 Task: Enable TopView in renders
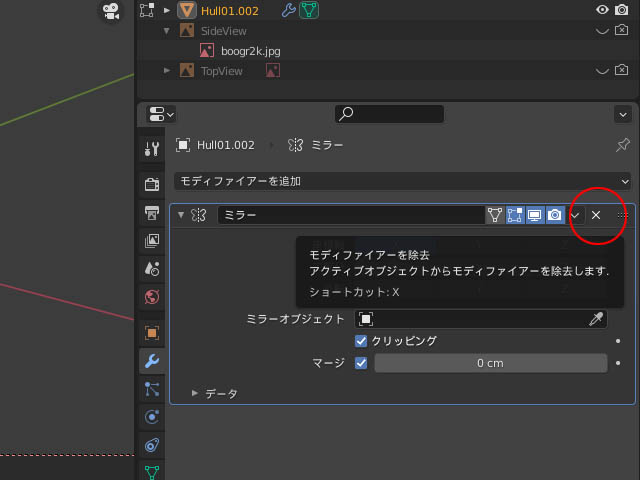622,70
